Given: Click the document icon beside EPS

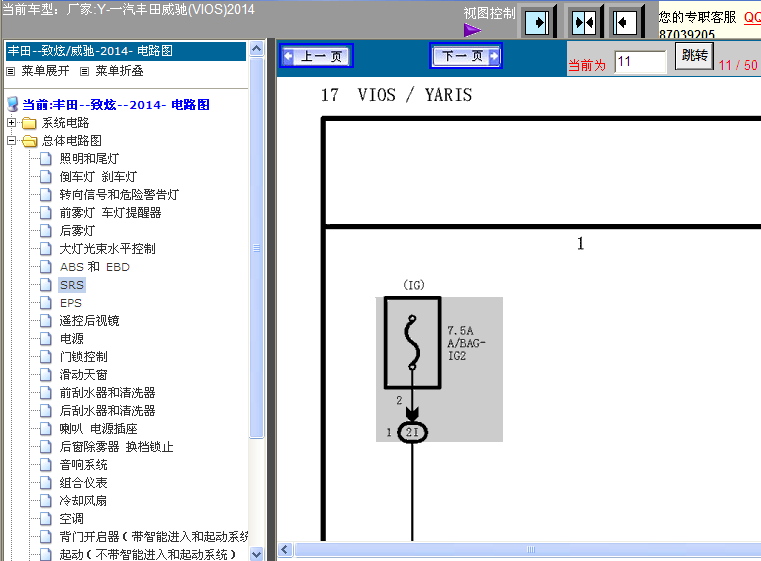Looking at the screenshot, I should (x=46, y=303).
